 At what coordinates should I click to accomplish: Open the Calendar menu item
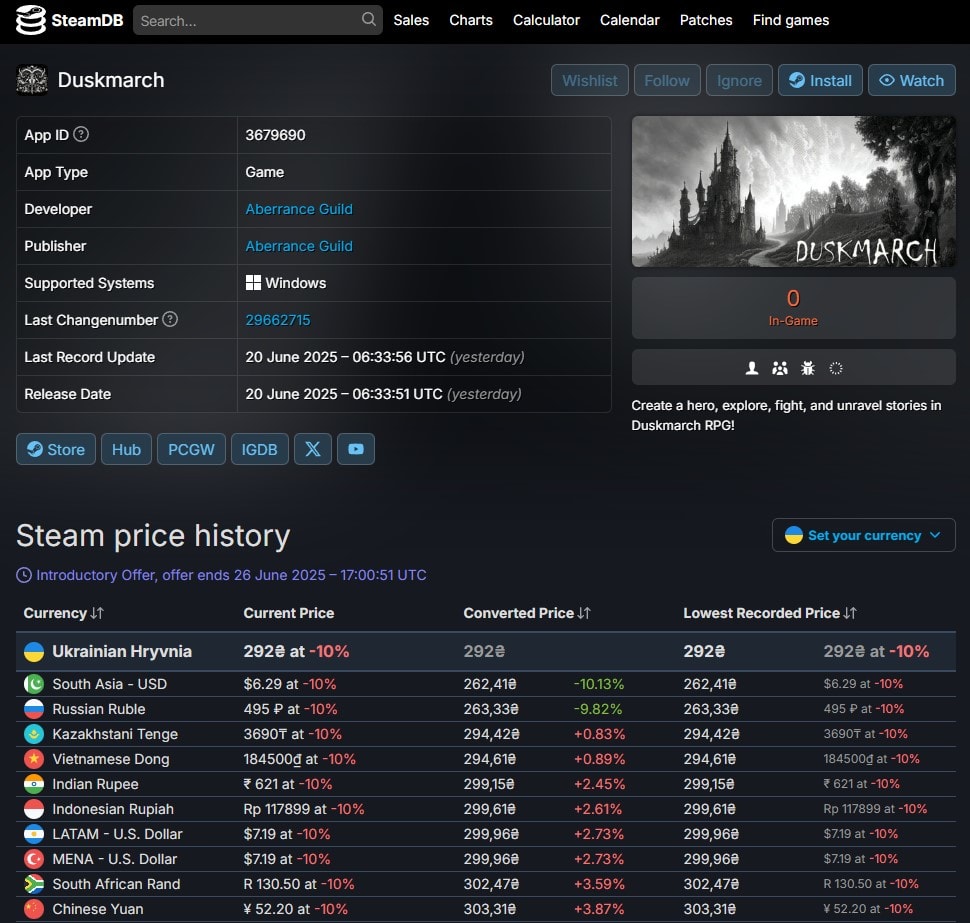(x=630, y=20)
